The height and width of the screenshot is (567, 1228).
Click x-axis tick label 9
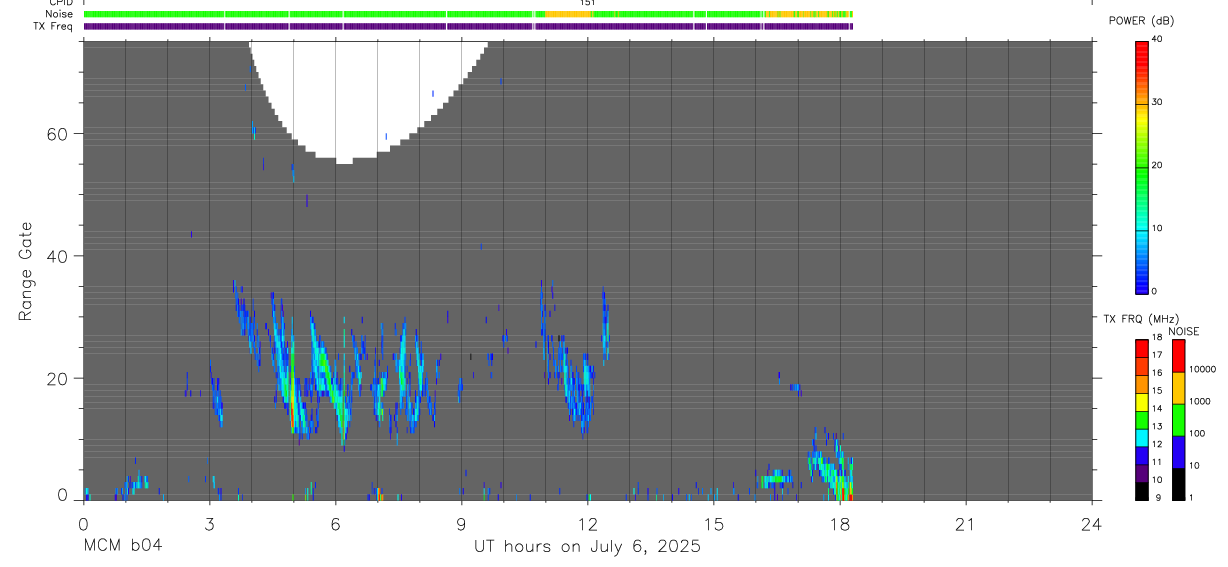click(x=461, y=524)
